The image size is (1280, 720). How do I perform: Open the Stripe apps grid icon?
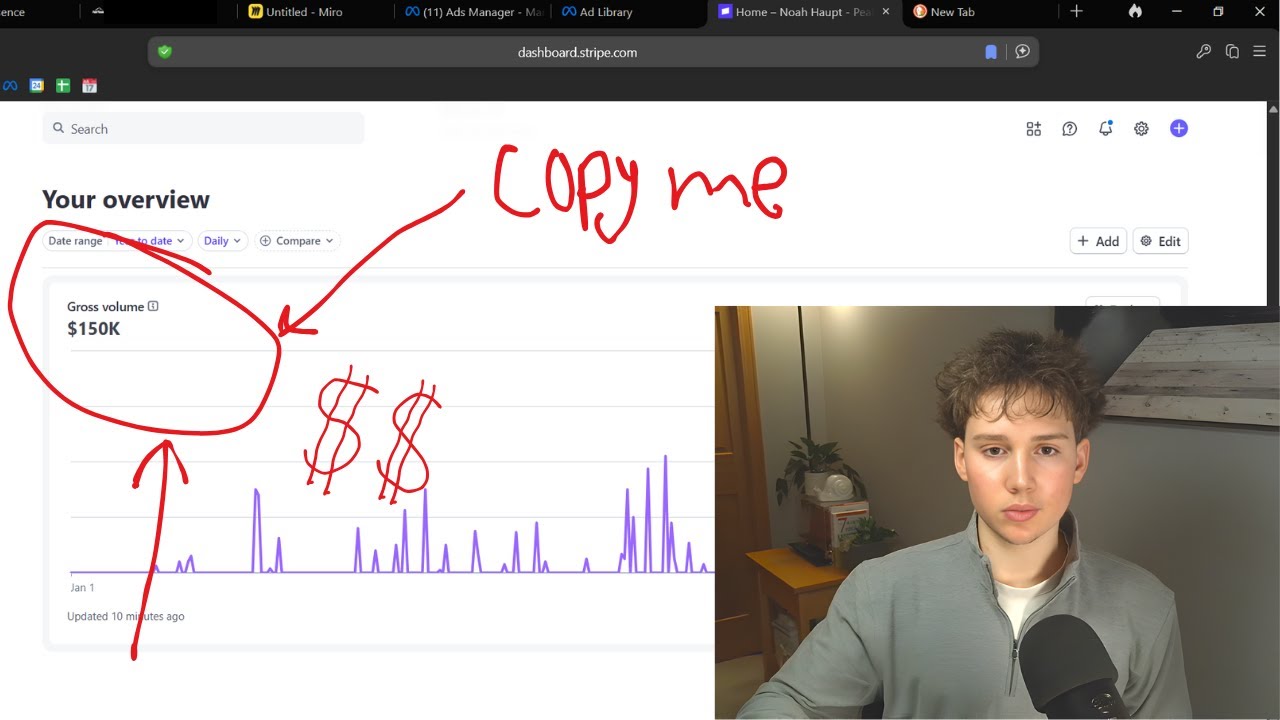[x=1034, y=129]
